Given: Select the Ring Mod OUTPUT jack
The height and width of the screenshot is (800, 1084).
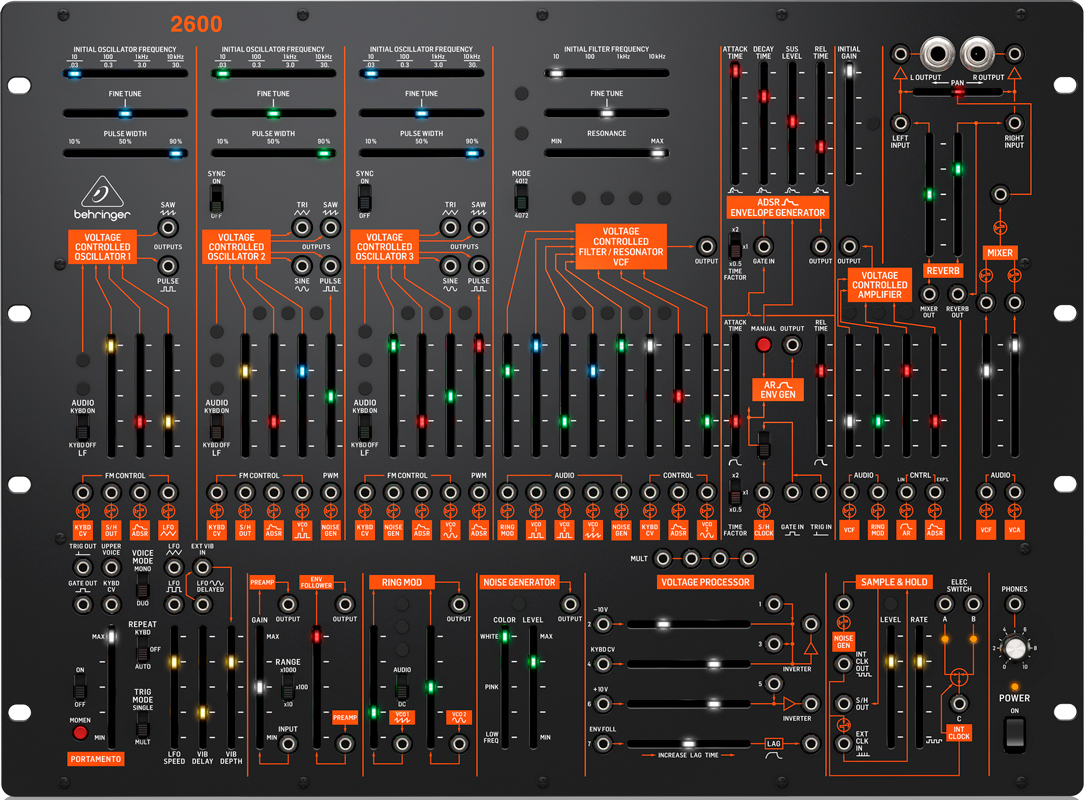Looking at the screenshot, I should 459,603.
